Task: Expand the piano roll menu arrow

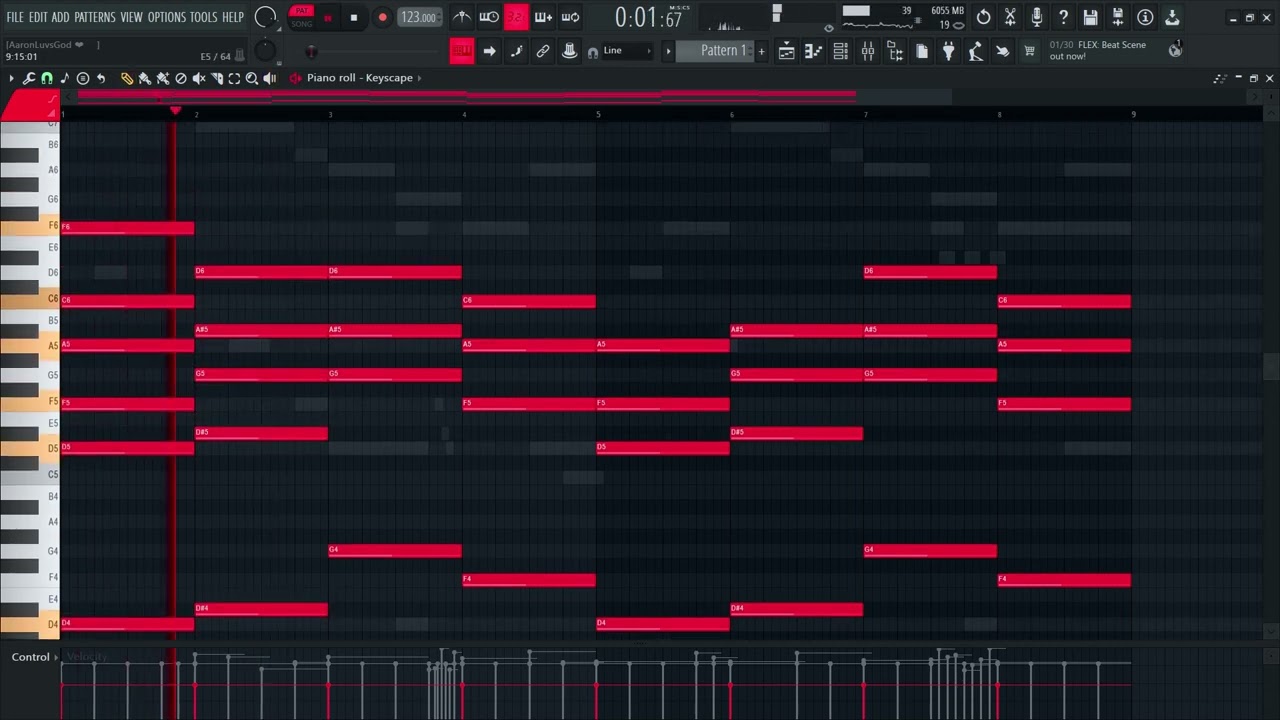Action: tap(11, 78)
